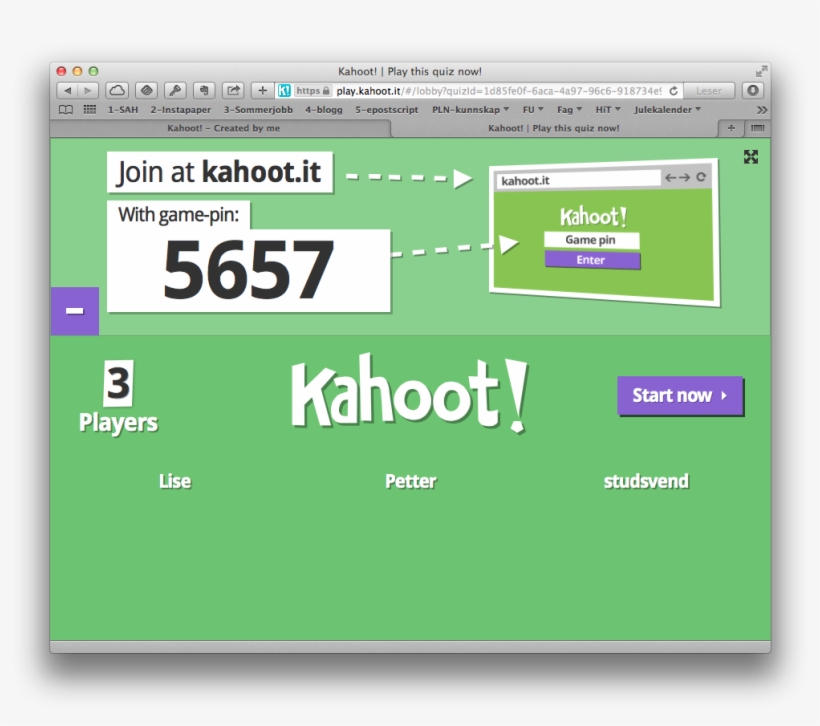Click the Kahoot favicon in the address bar
Screen dimensions: 820x726
tap(285, 89)
